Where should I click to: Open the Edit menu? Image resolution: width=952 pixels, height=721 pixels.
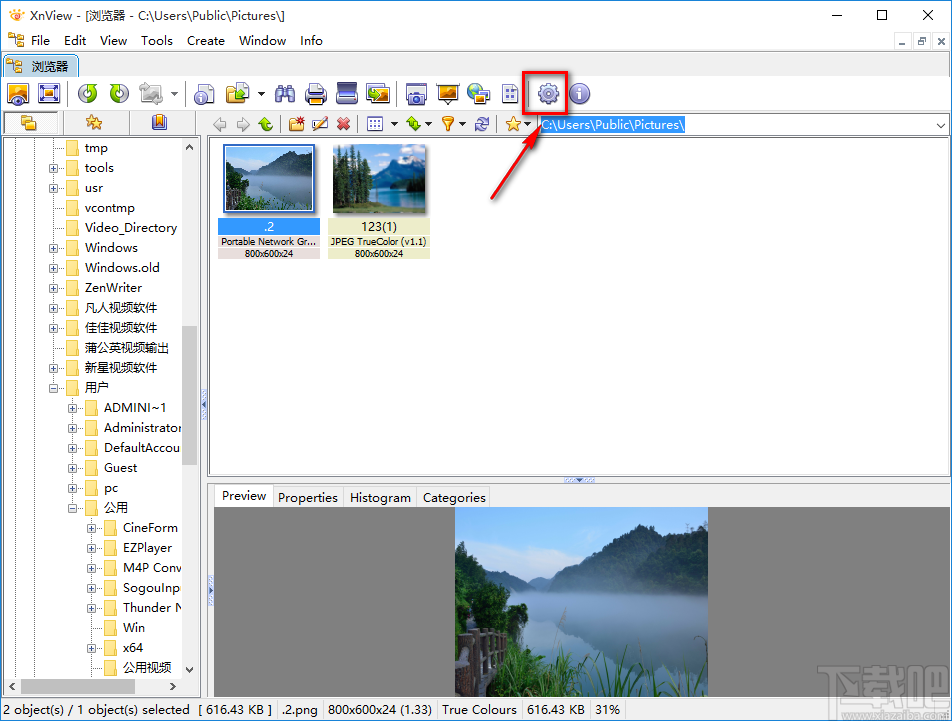pyautogui.click(x=75, y=41)
